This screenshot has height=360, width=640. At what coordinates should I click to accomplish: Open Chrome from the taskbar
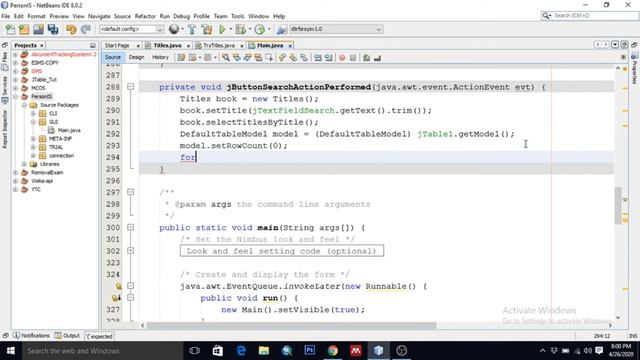click(333, 351)
